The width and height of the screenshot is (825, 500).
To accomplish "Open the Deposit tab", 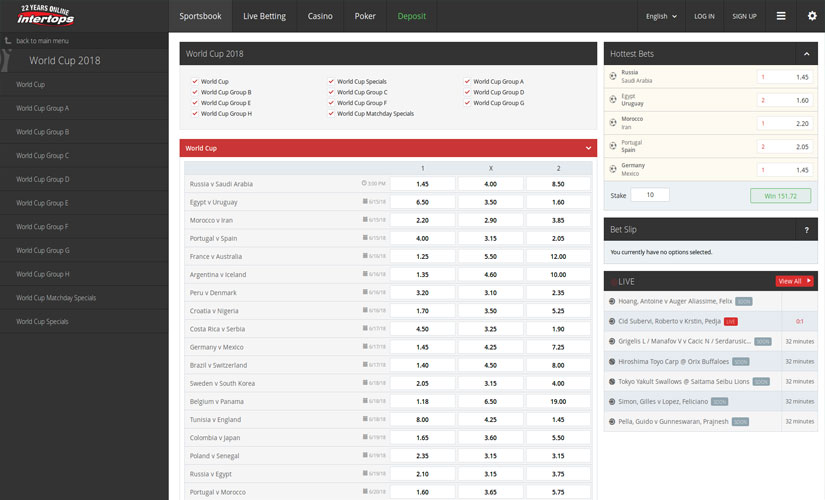I will point(411,16).
